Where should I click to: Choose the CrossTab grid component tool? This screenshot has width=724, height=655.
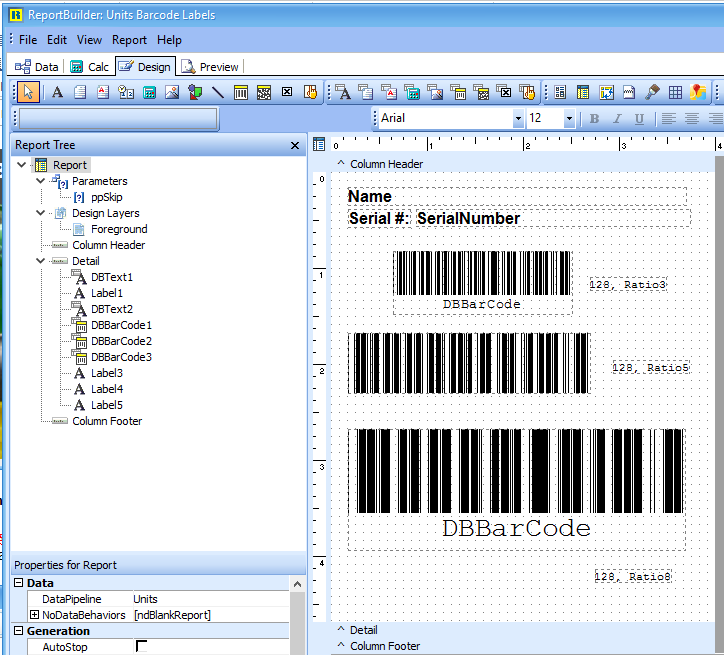[x=675, y=92]
